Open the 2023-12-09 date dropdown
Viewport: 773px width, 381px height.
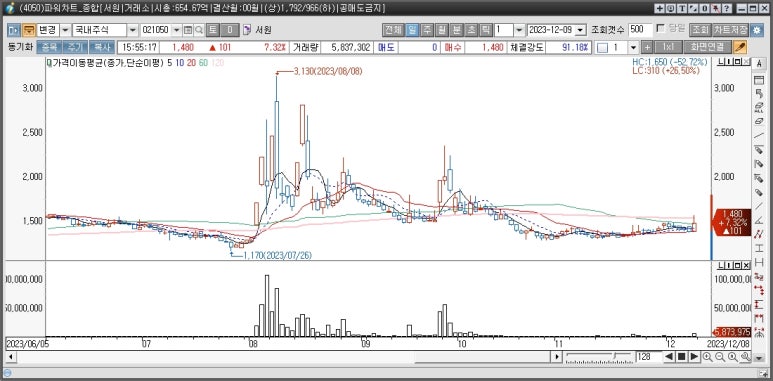(580, 30)
